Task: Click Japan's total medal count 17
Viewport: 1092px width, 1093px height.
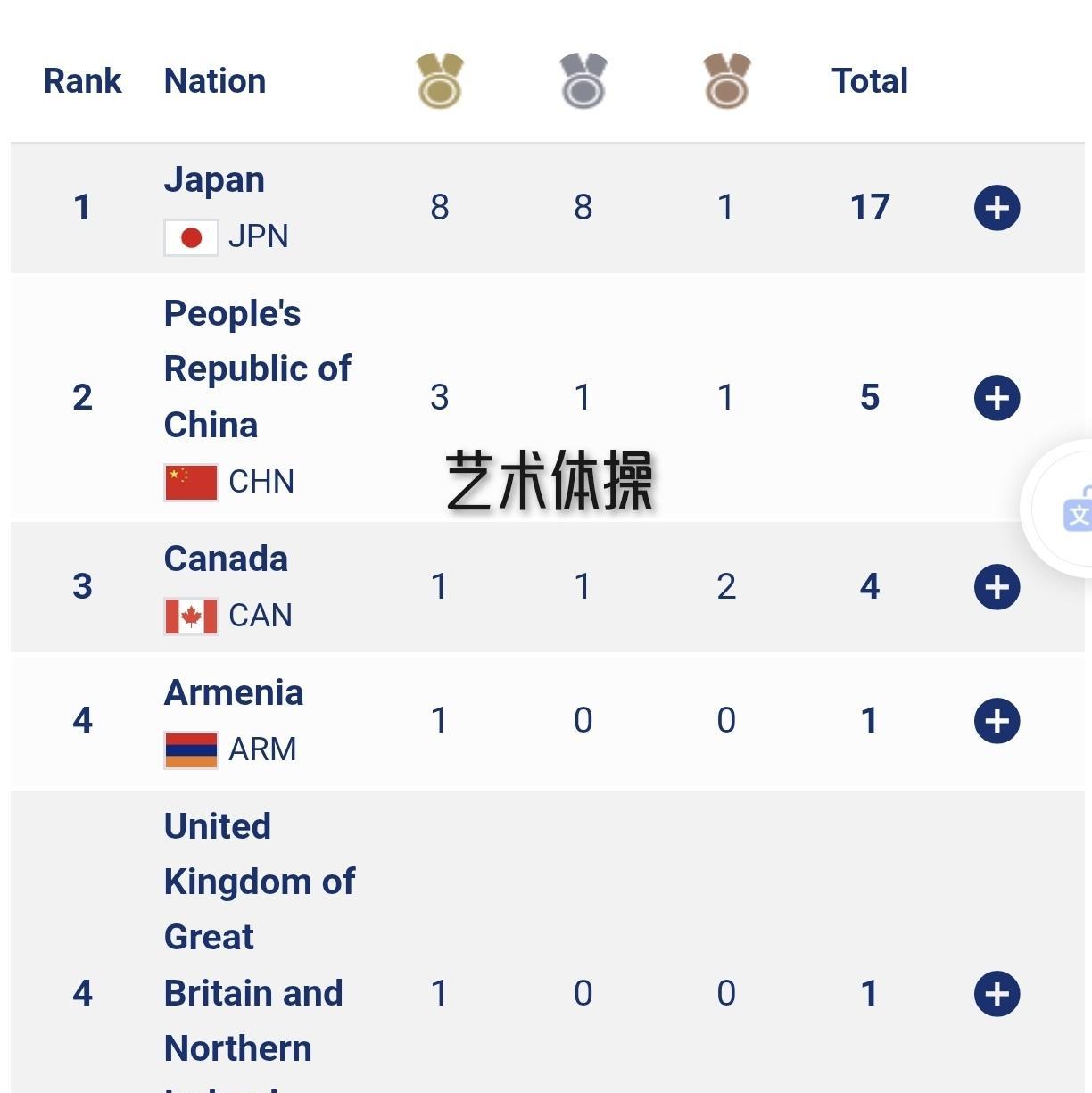Action: coord(870,208)
